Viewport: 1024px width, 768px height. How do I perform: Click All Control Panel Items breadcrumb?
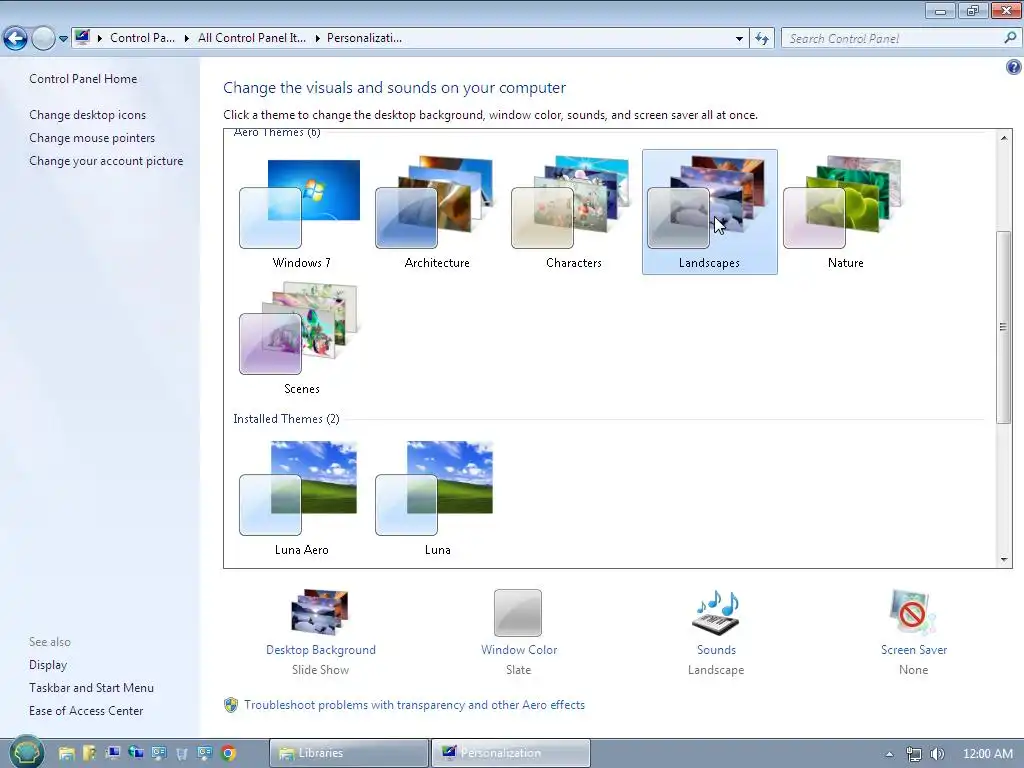(x=251, y=38)
